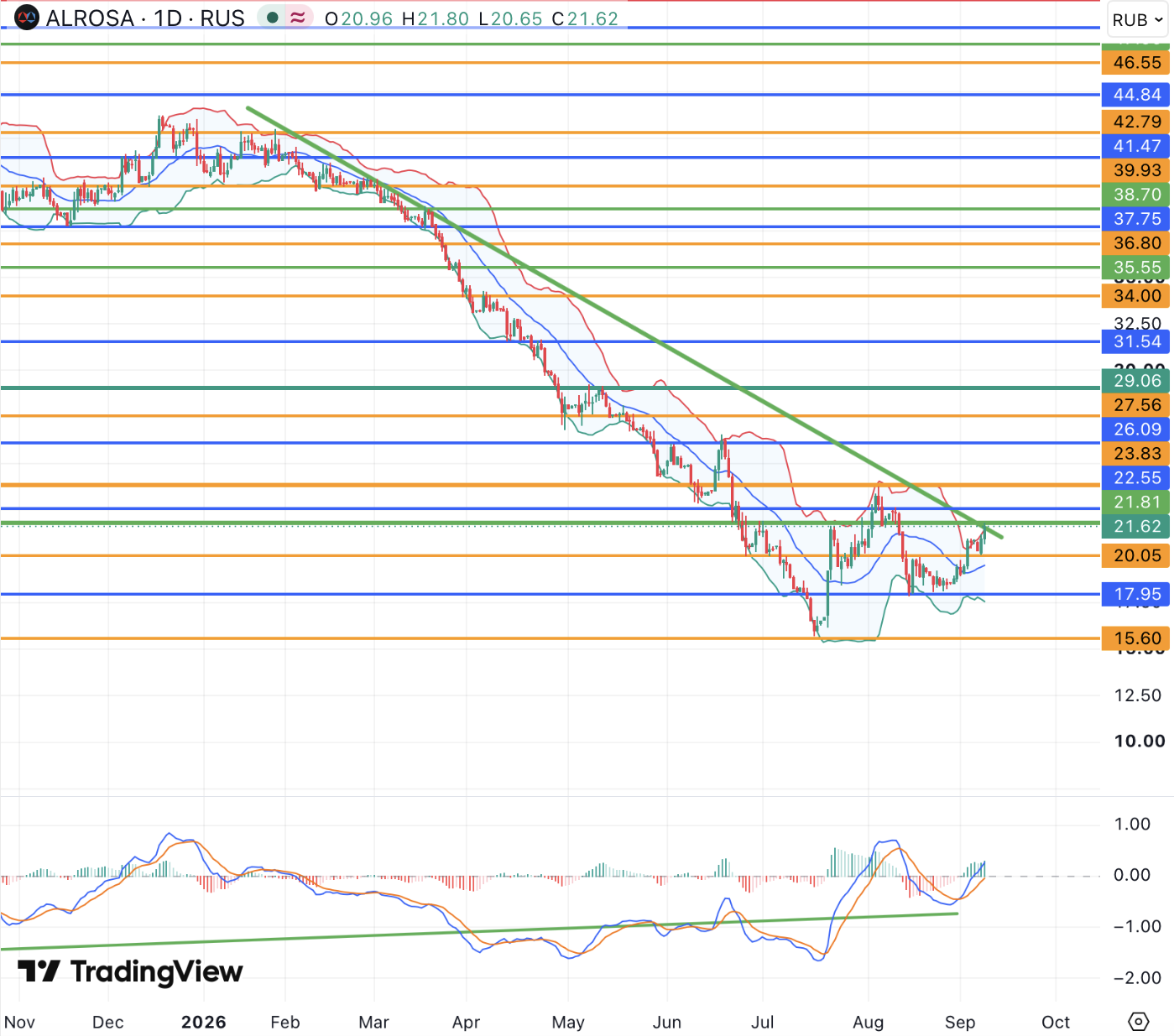
Task: Open chart settings gear icon
Action: (1138, 1022)
